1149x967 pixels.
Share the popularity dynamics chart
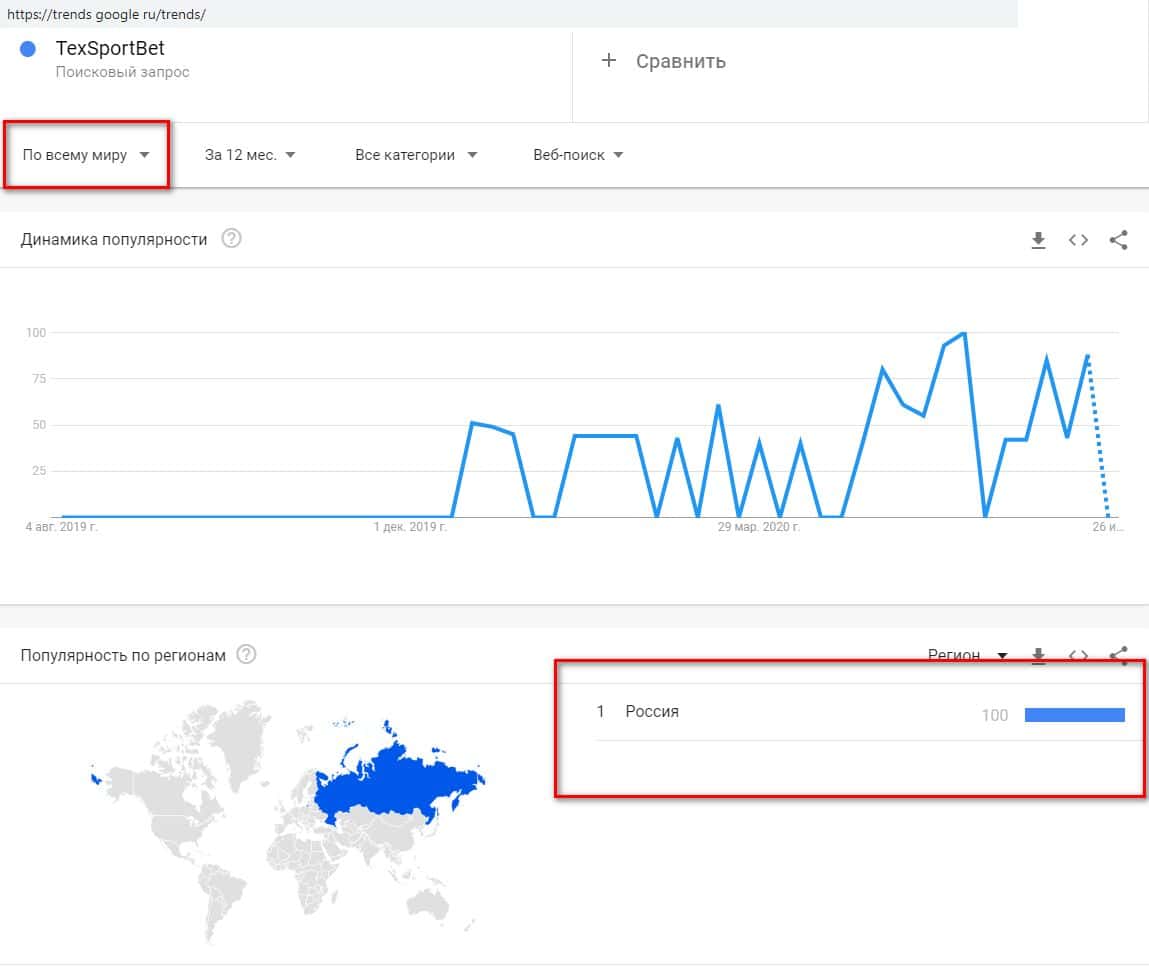tap(1119, 240)
